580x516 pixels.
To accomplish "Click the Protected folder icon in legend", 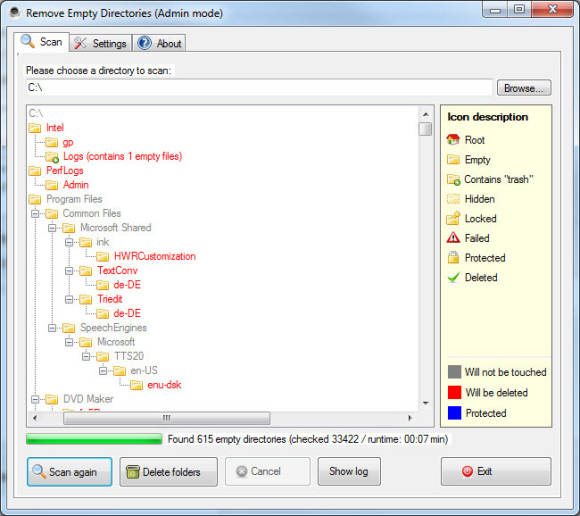I will [453, 257].
